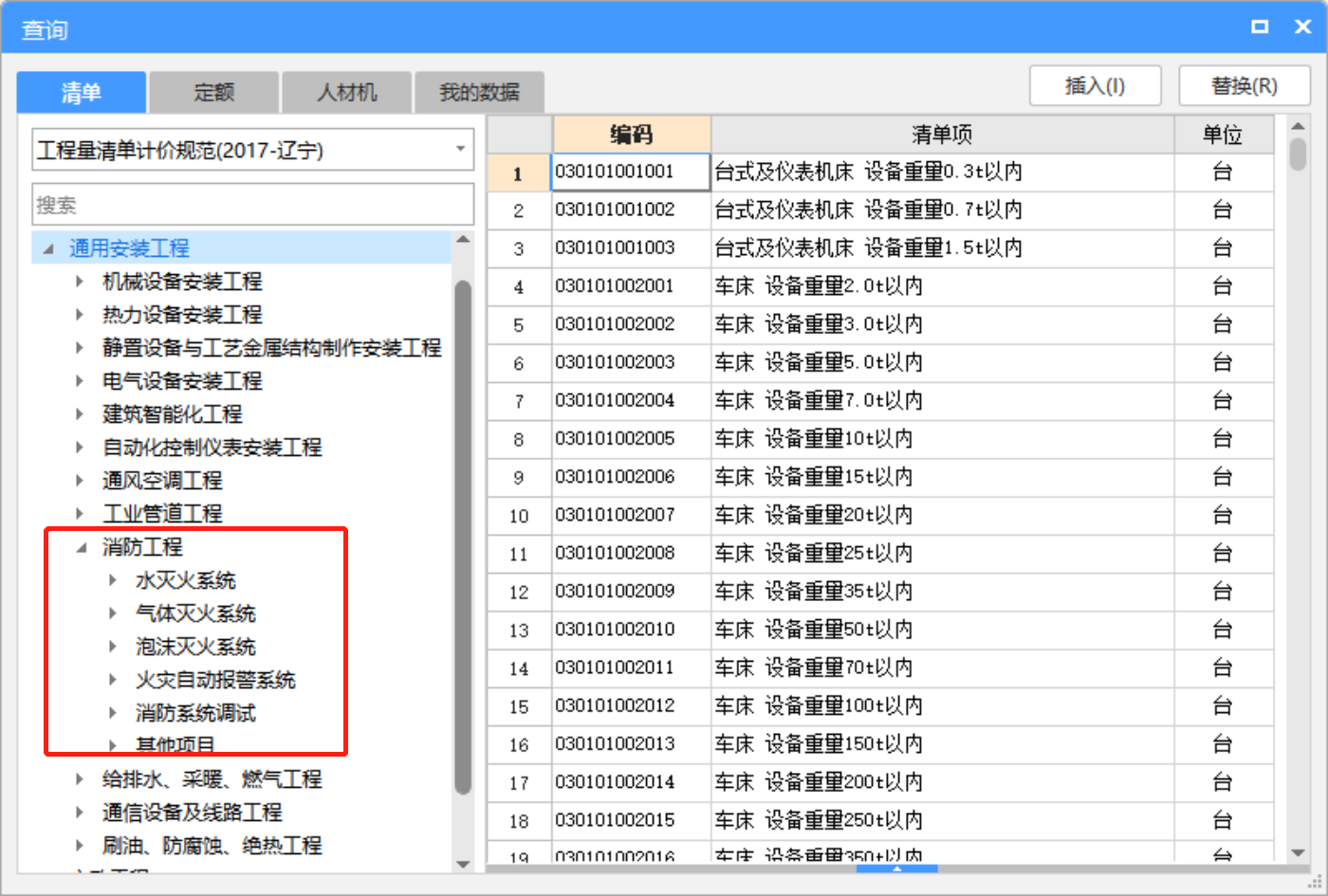The image size is (1328, 896).
Task: Select code cell 030101002001
Action: (x=632, y=286)
